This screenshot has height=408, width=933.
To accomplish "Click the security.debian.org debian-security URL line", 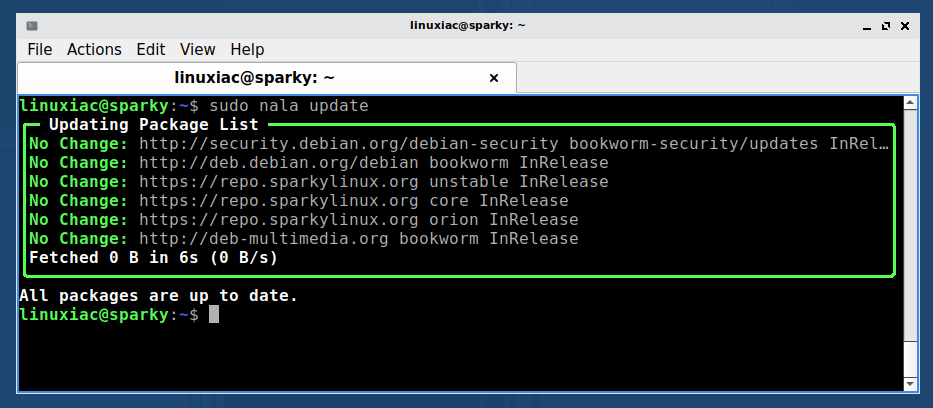I will tap(458, 144).
